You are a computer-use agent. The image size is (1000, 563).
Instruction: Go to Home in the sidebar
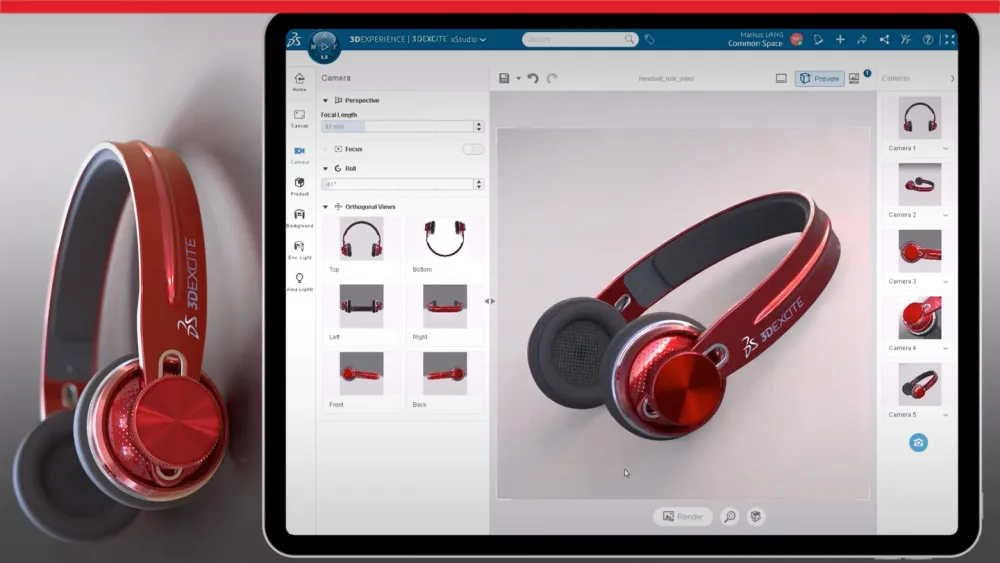tap(299, 81)
